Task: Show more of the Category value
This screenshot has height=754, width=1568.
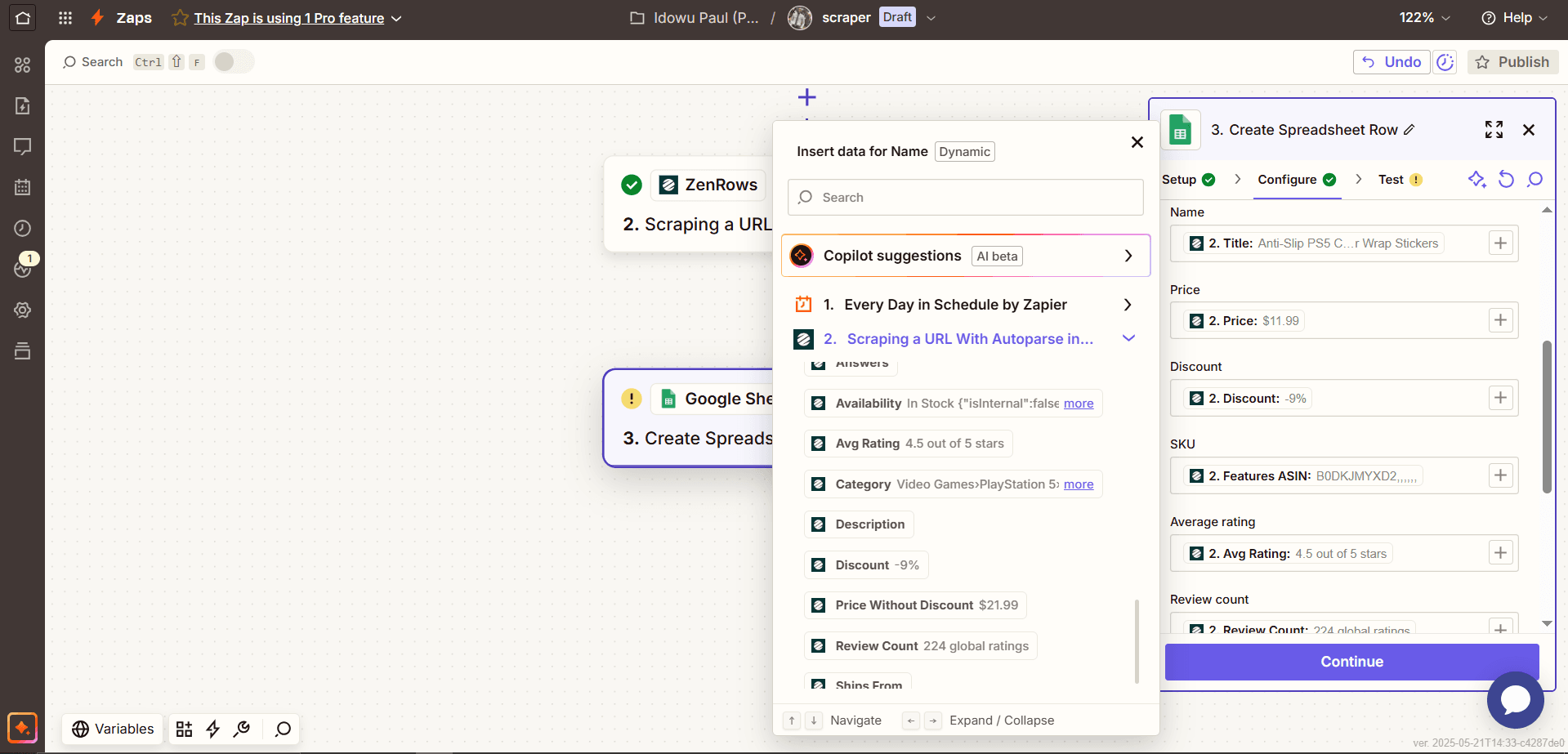Action: pos(1079,484)
